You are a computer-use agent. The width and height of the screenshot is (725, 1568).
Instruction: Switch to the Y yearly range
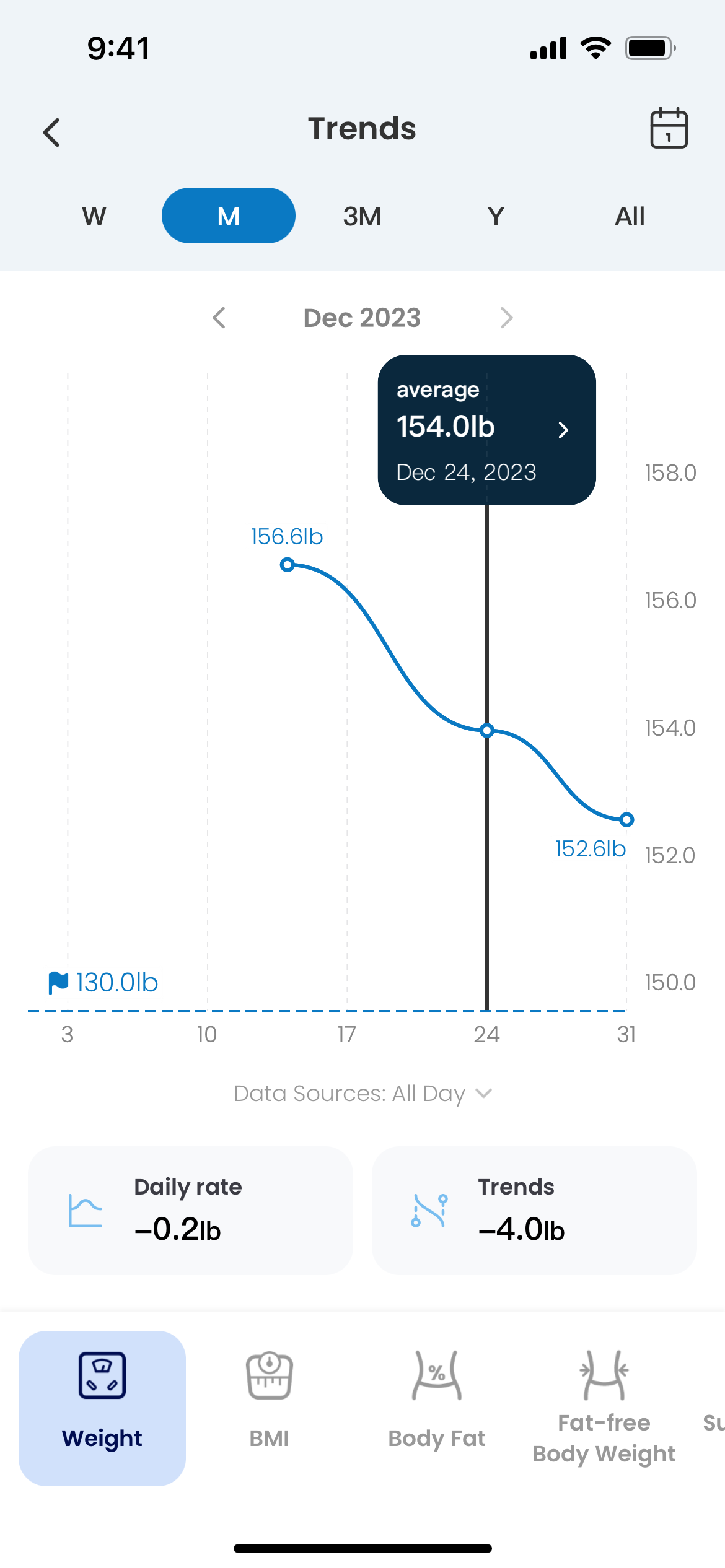496,216
